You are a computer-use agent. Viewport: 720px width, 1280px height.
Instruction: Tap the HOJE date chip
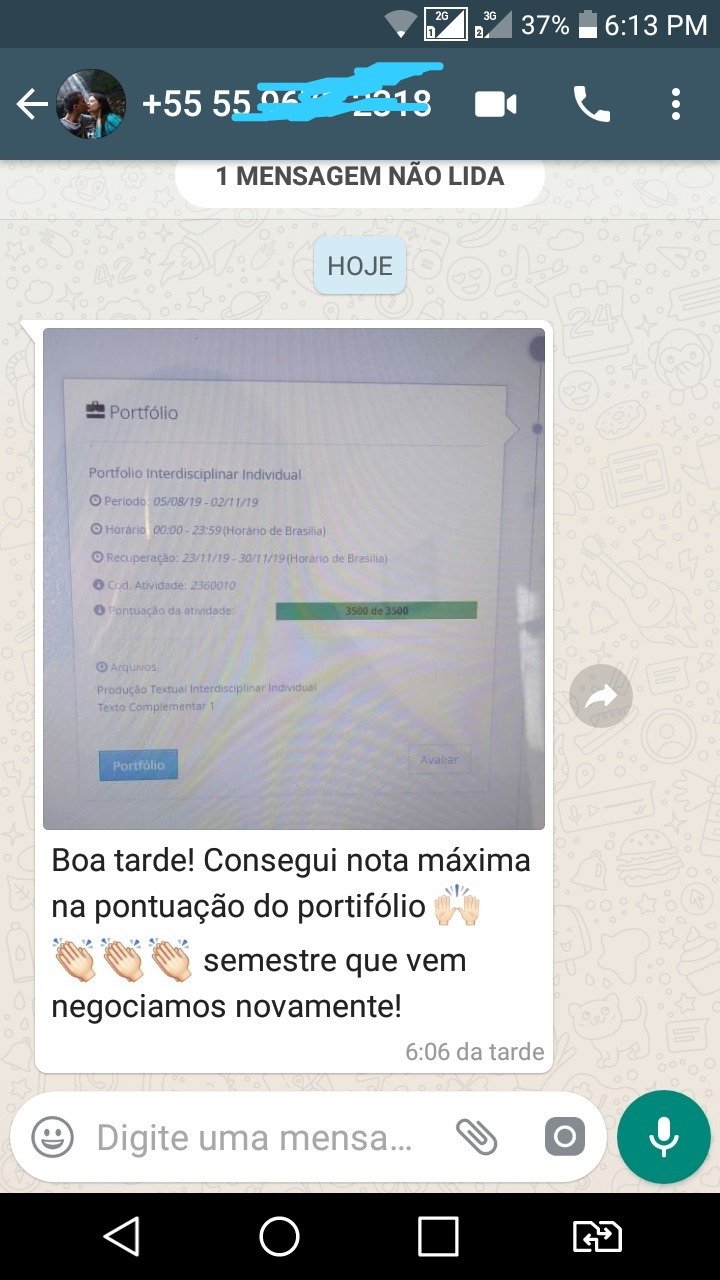click(x=360, y=266)
